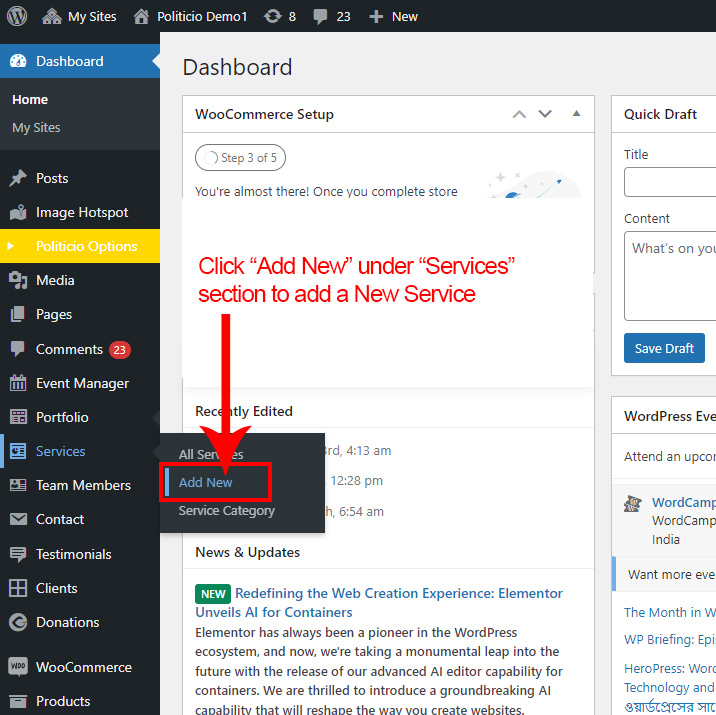The width and height of the screenshot is (716, 715).
Task: Click the comments bubble icon showing 23
Action: pos(320,17)
